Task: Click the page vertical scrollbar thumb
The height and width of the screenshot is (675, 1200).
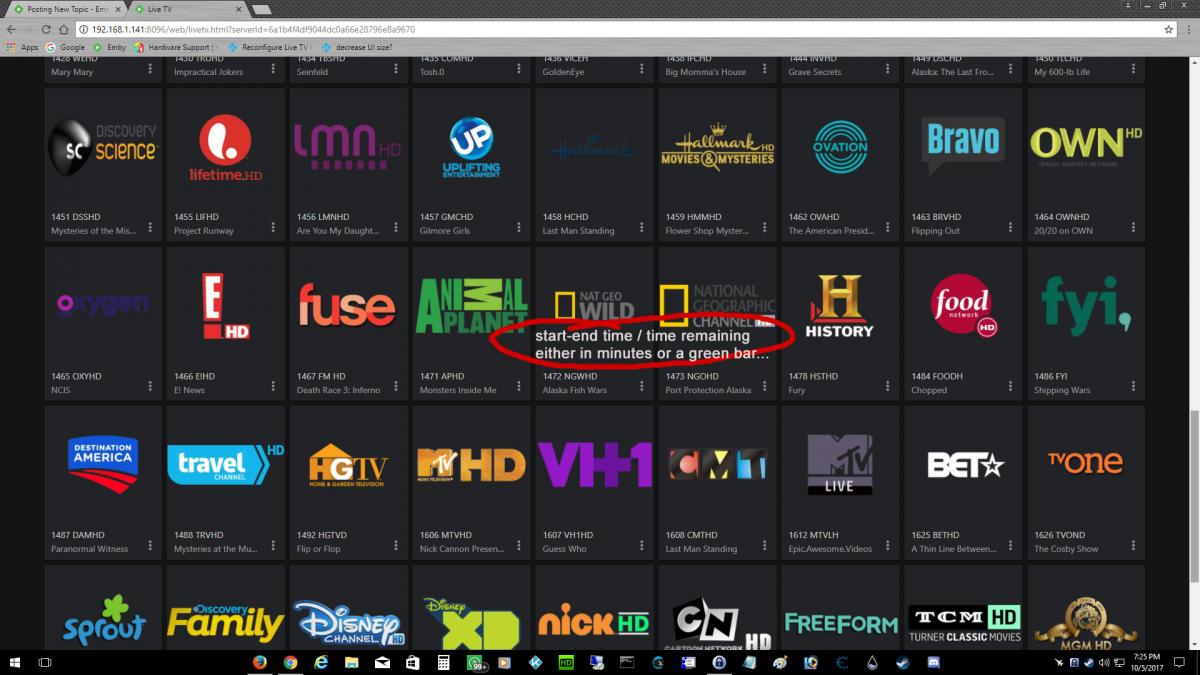Action: coord(1194,497)
